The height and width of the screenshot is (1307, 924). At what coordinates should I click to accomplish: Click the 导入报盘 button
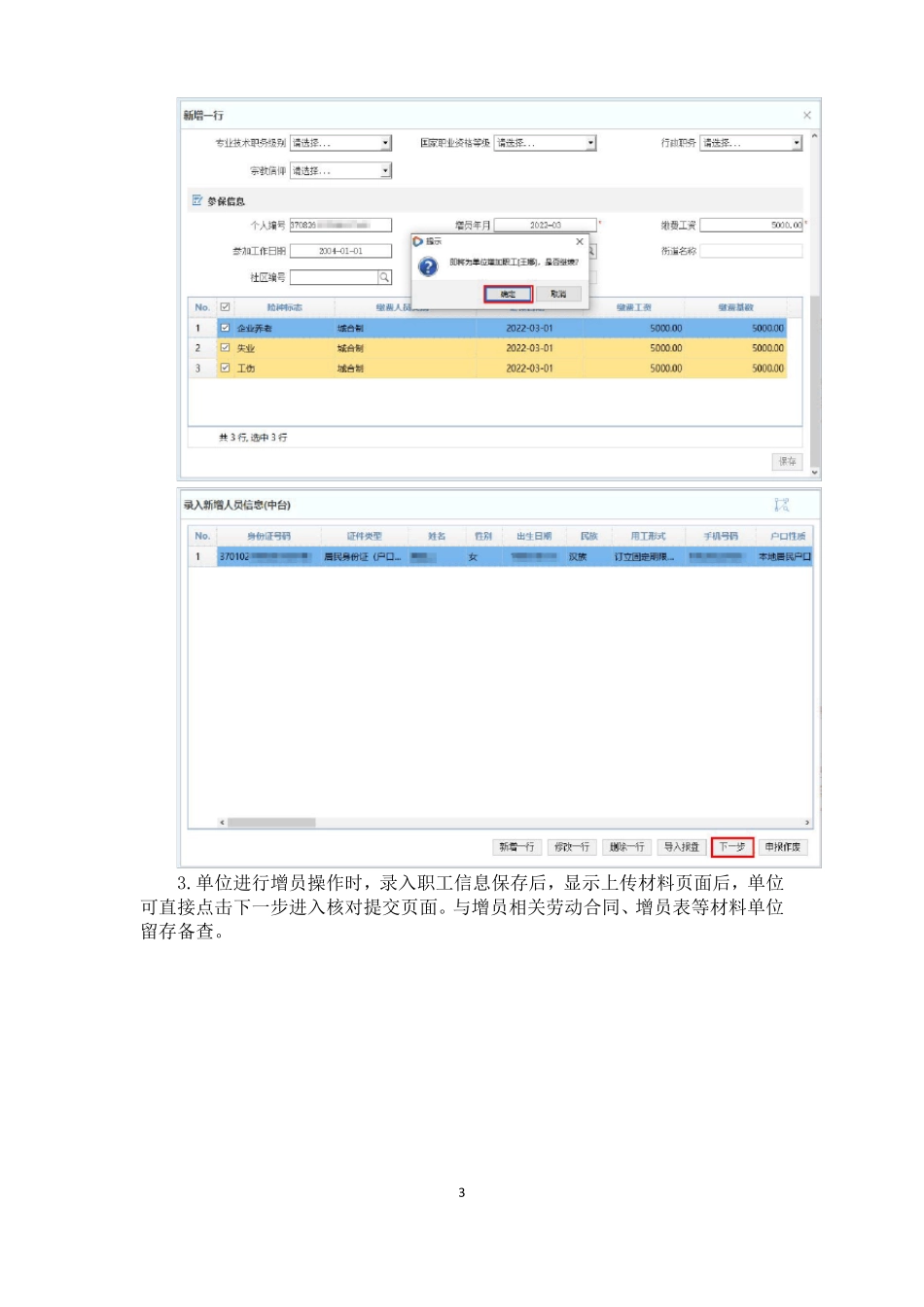pyautogui.click(x=681, y=847)
